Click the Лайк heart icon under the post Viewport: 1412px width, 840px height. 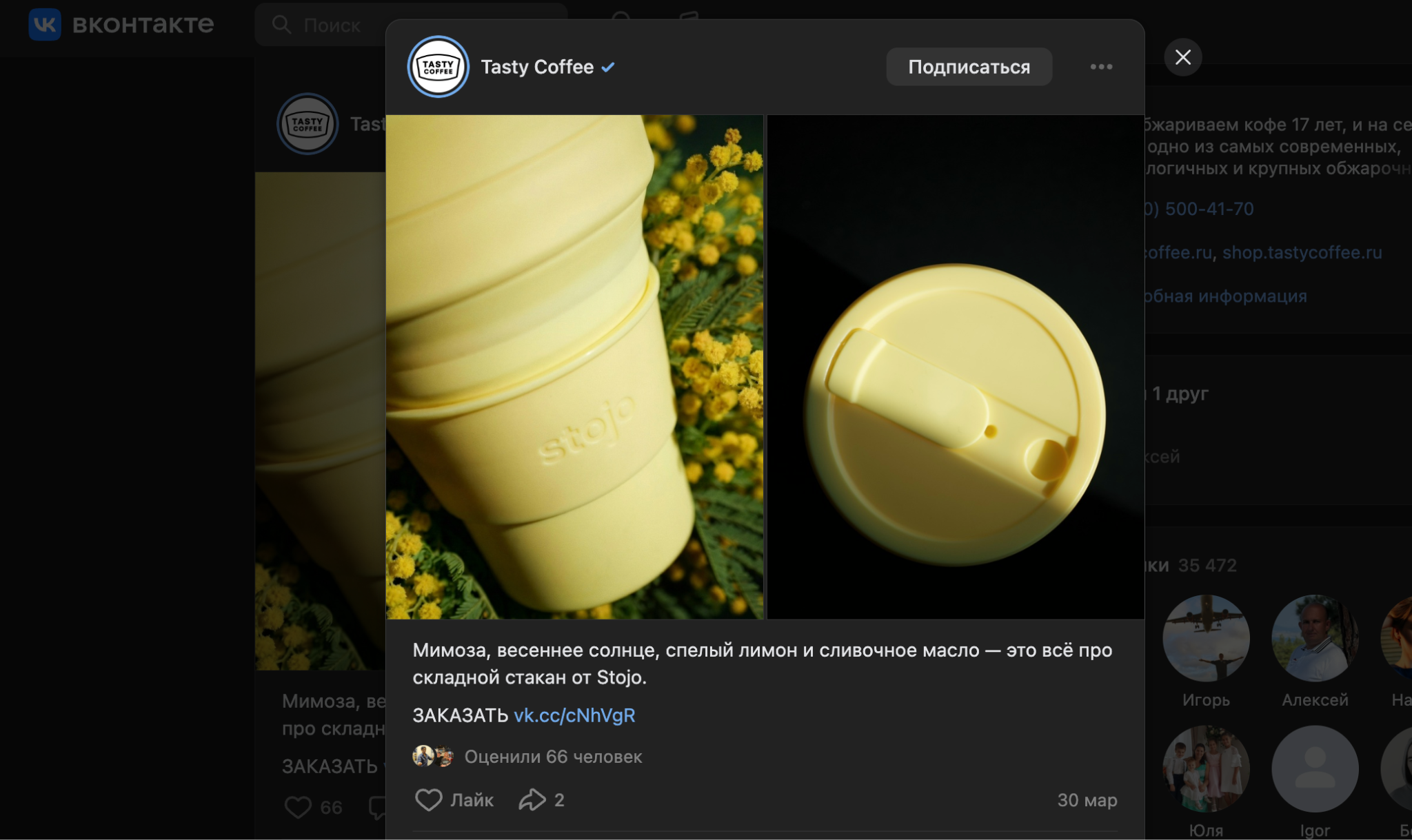point(429,799)
